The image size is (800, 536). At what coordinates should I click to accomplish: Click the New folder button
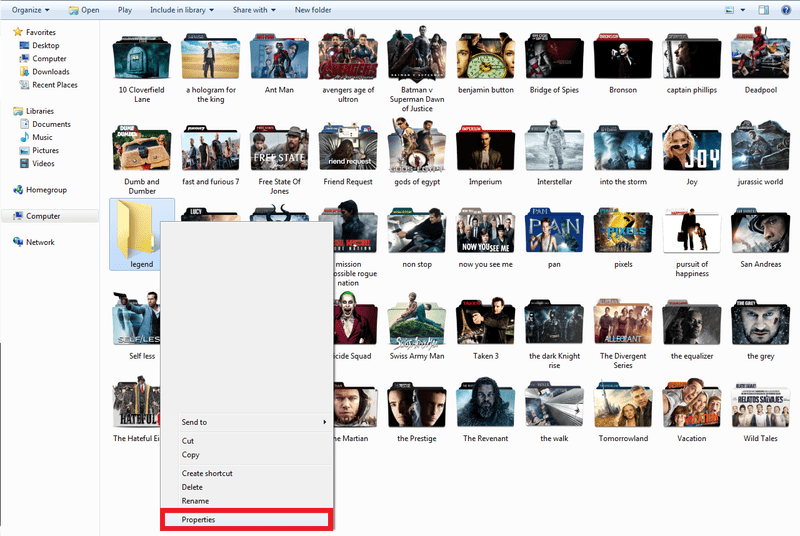tap(313, 10)
